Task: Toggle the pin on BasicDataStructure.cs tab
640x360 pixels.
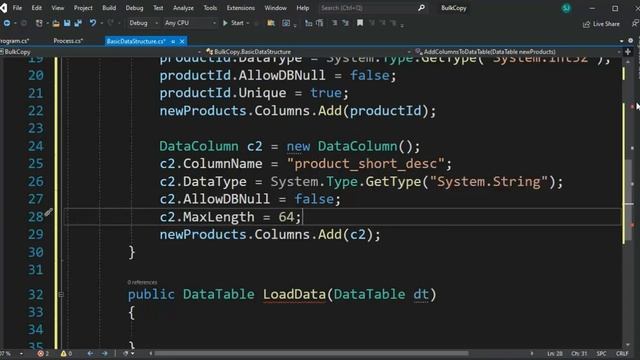Action: [x=173, y=41]
